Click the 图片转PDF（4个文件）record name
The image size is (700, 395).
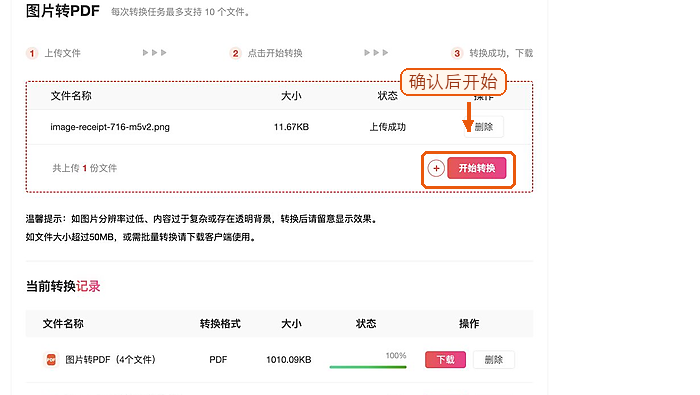pyautogui.click(x=110, y=360)
